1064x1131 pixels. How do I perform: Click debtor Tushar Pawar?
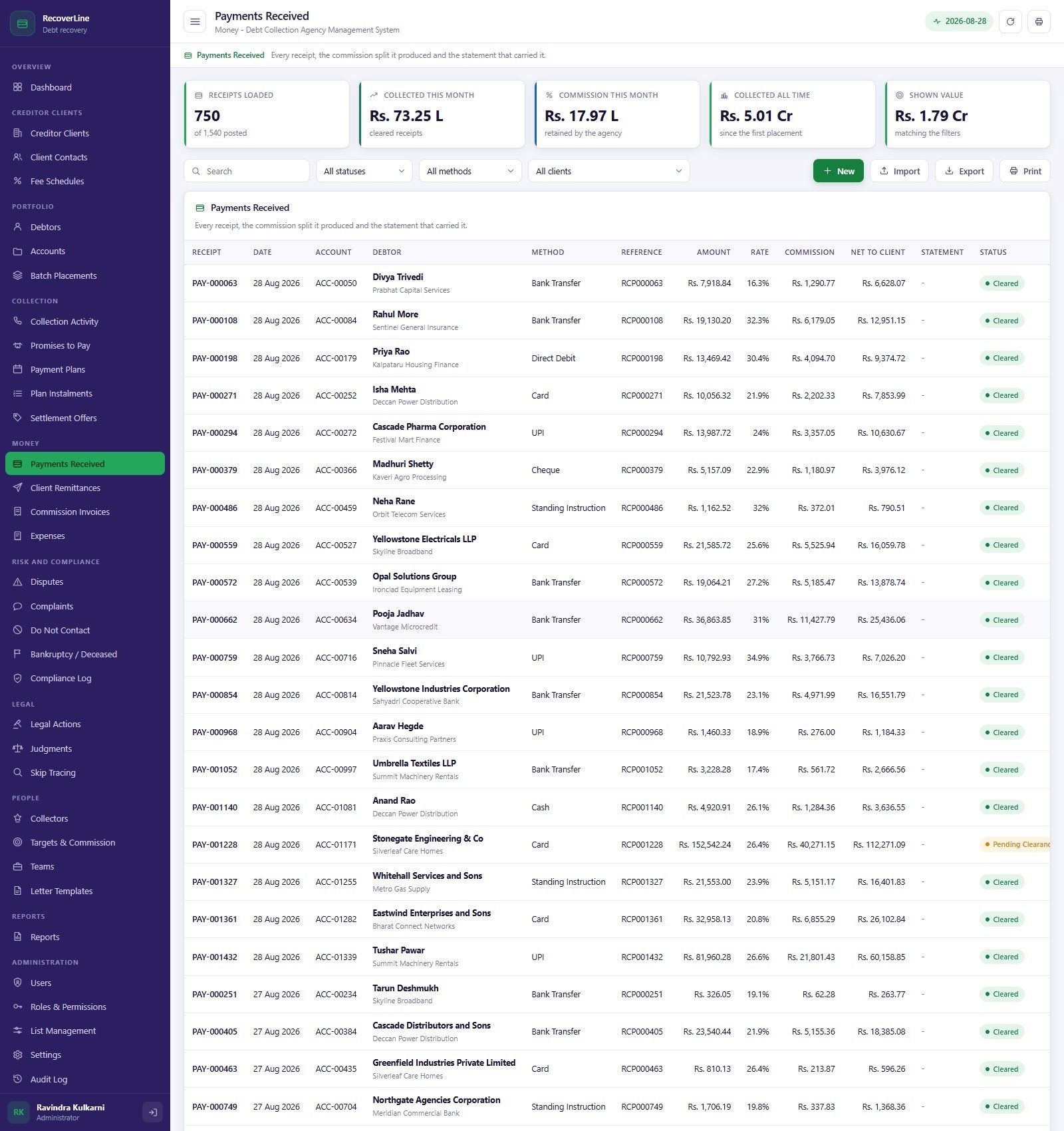click(x=398, y=950)
